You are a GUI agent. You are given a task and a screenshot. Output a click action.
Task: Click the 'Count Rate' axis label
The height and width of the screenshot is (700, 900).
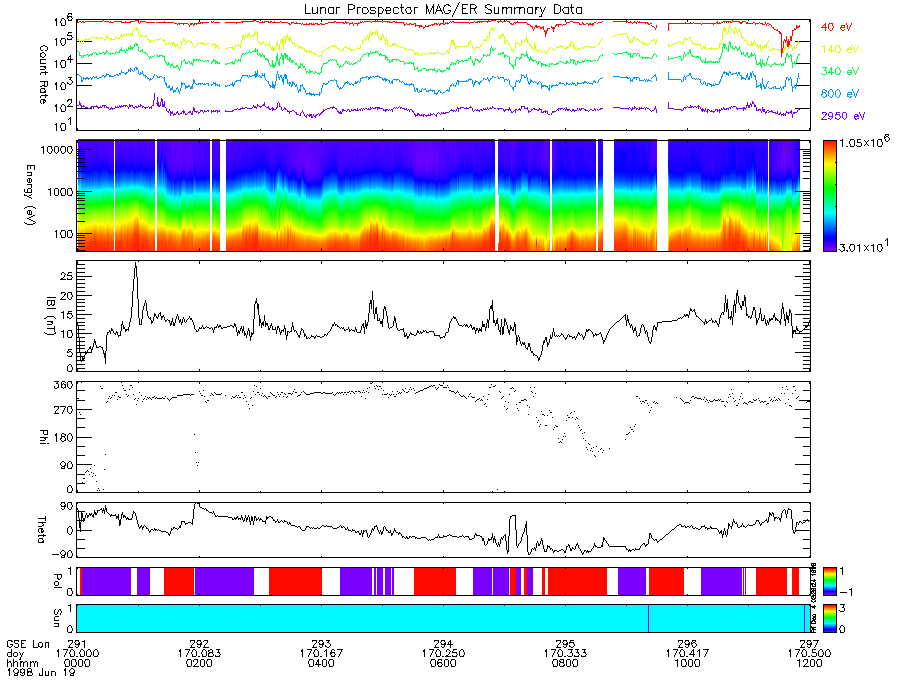click(x=43, y=75)
